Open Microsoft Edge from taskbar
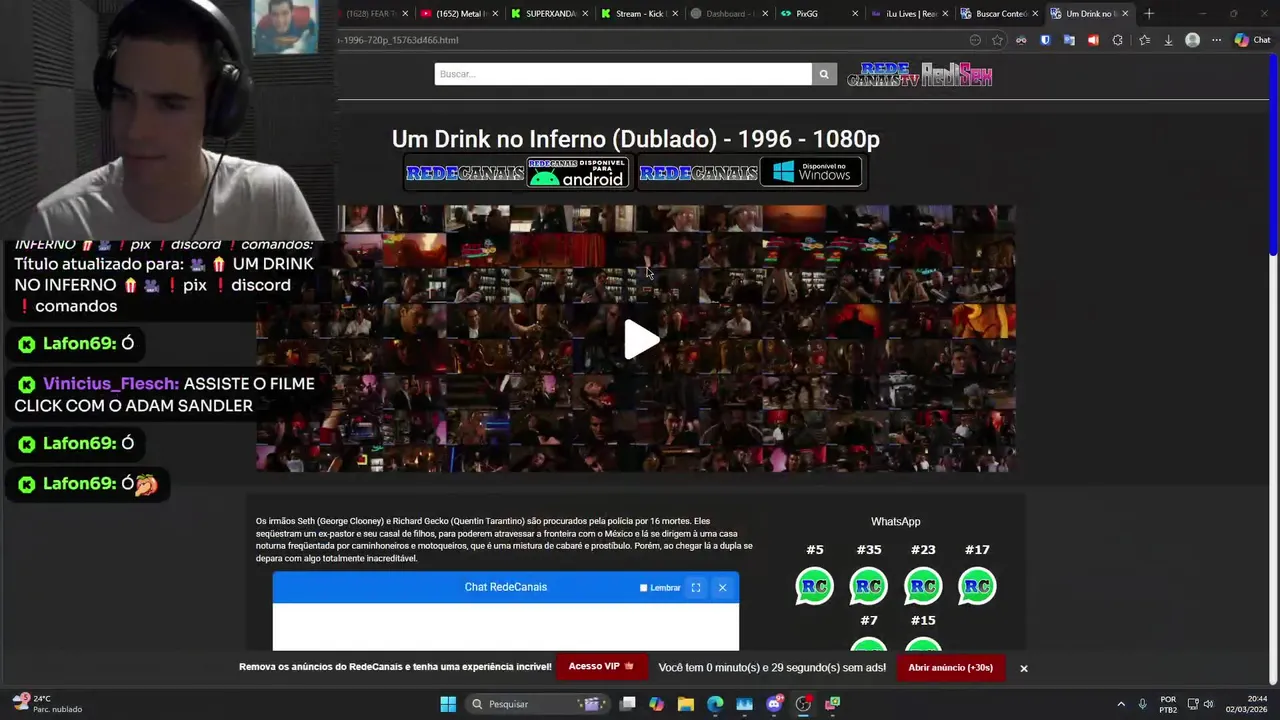The image size is (1280, 720). (x=715, y=704)
